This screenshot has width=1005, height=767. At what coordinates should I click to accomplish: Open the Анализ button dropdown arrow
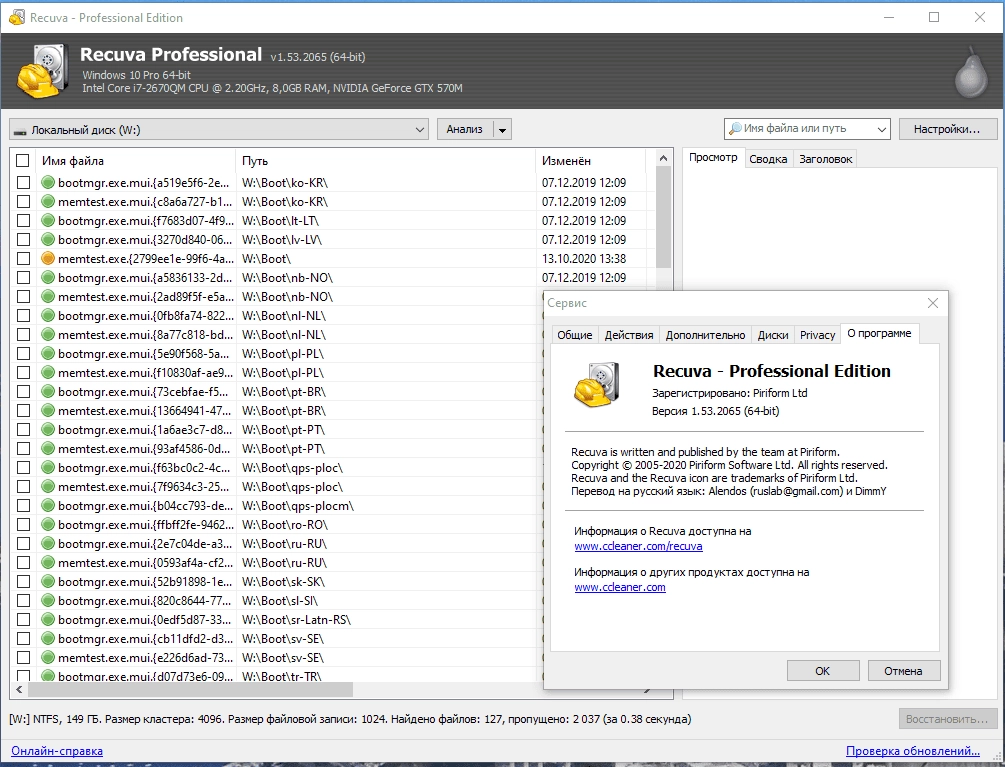[502, 129]
